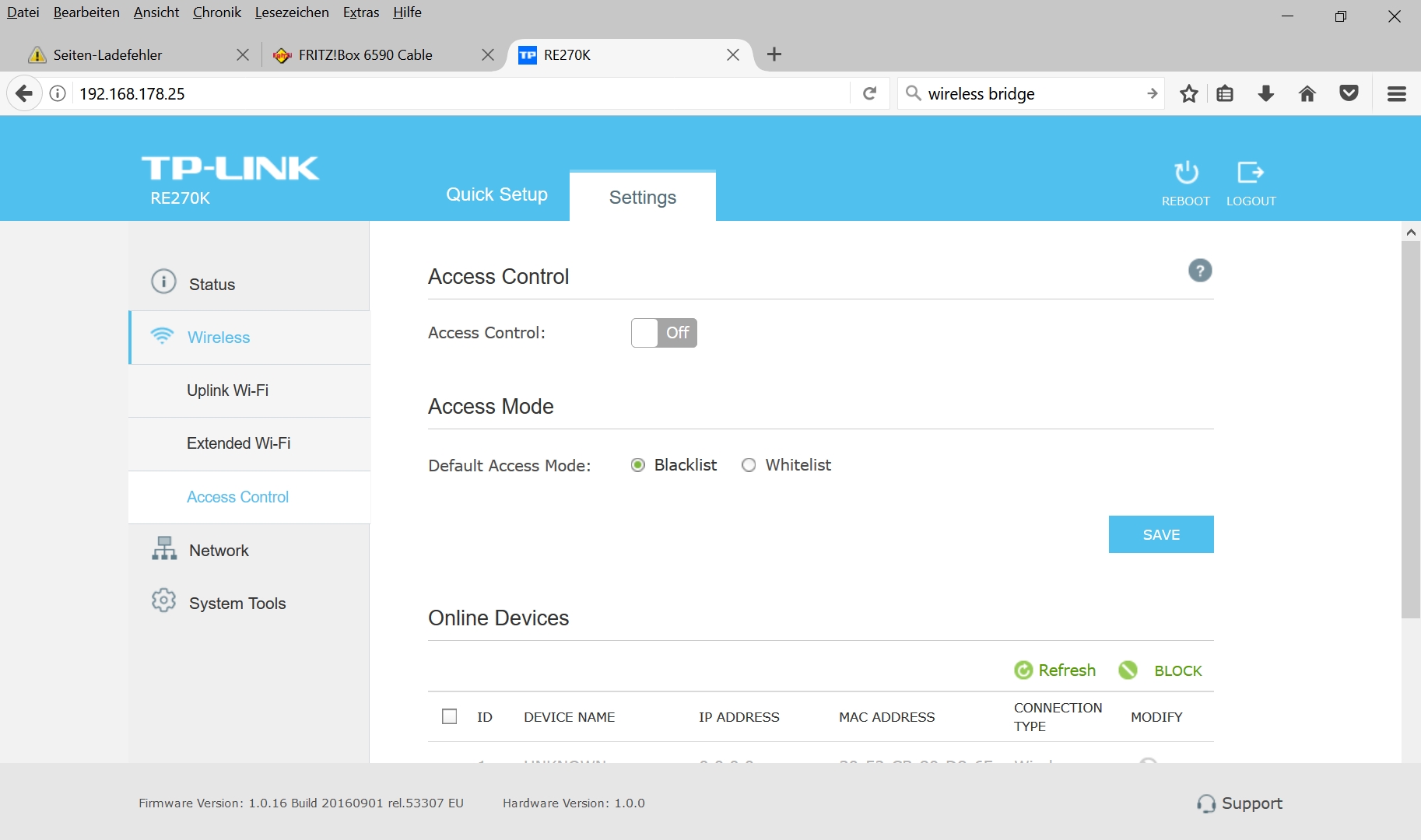Screen dimensions: 1421x840
Task: Click the Network icon in sidebar
Action: click(x=164, y=548)
